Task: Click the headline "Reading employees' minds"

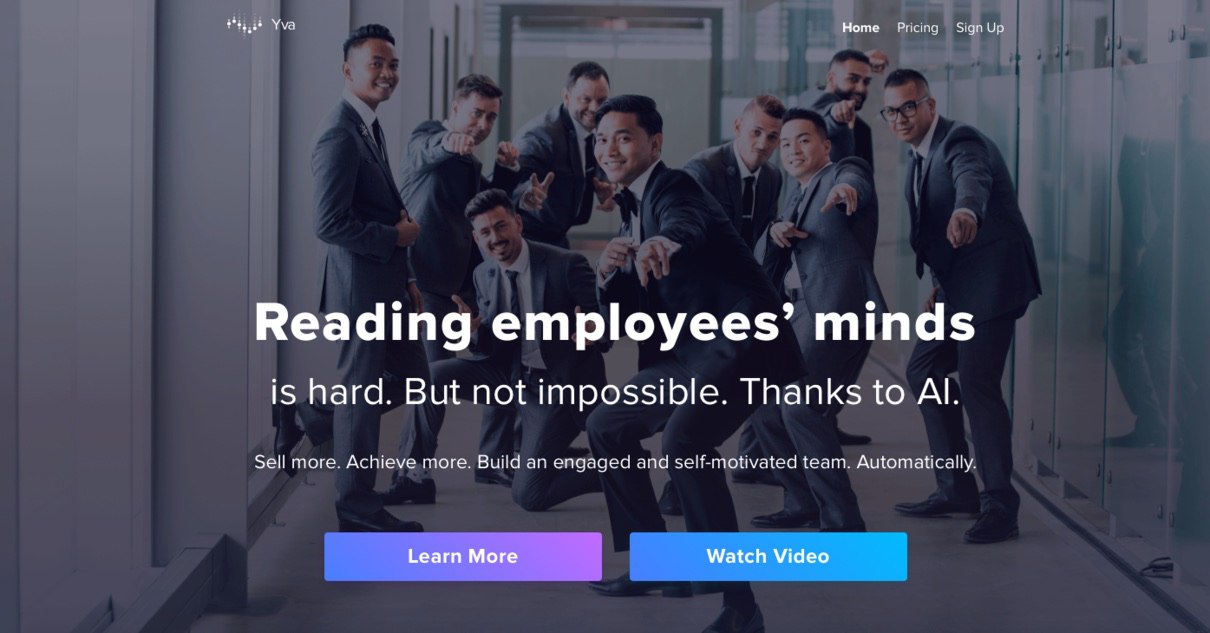Action: (x=614, y=323)
